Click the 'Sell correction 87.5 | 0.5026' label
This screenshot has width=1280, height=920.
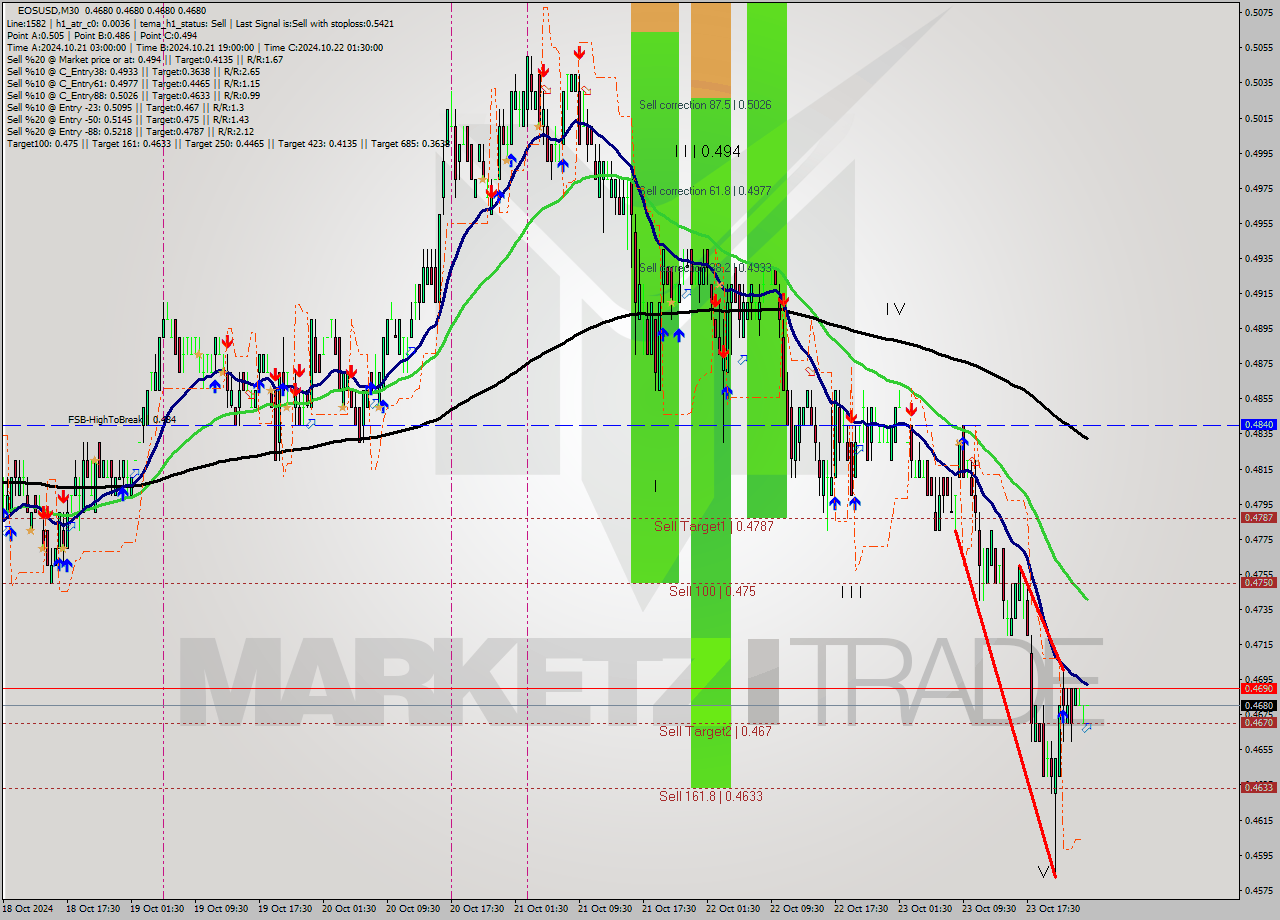705,104
